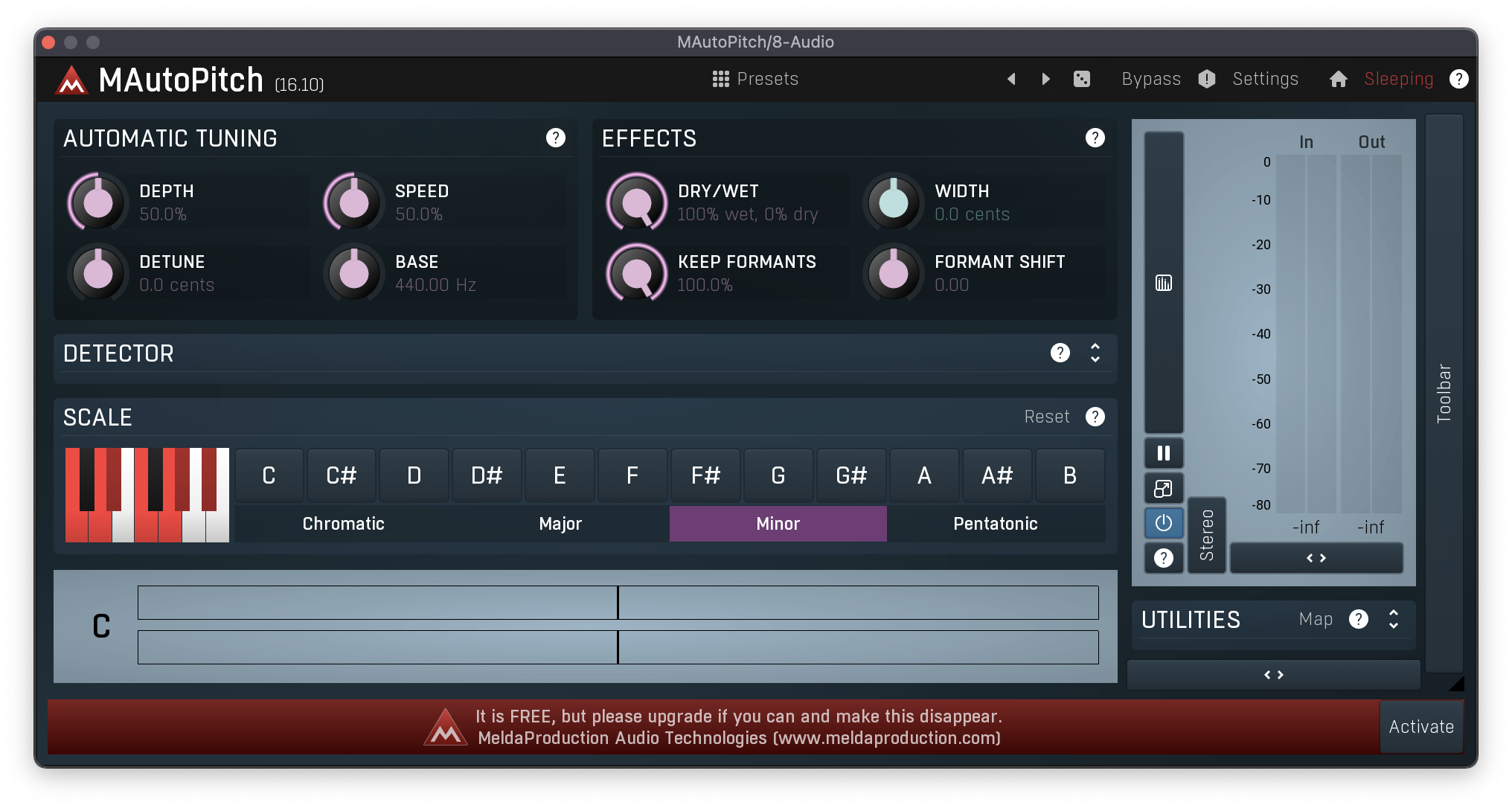Click the Formant Shift knob
Viewport: 1512px width, 808px height.
click(x=894, y=273)
